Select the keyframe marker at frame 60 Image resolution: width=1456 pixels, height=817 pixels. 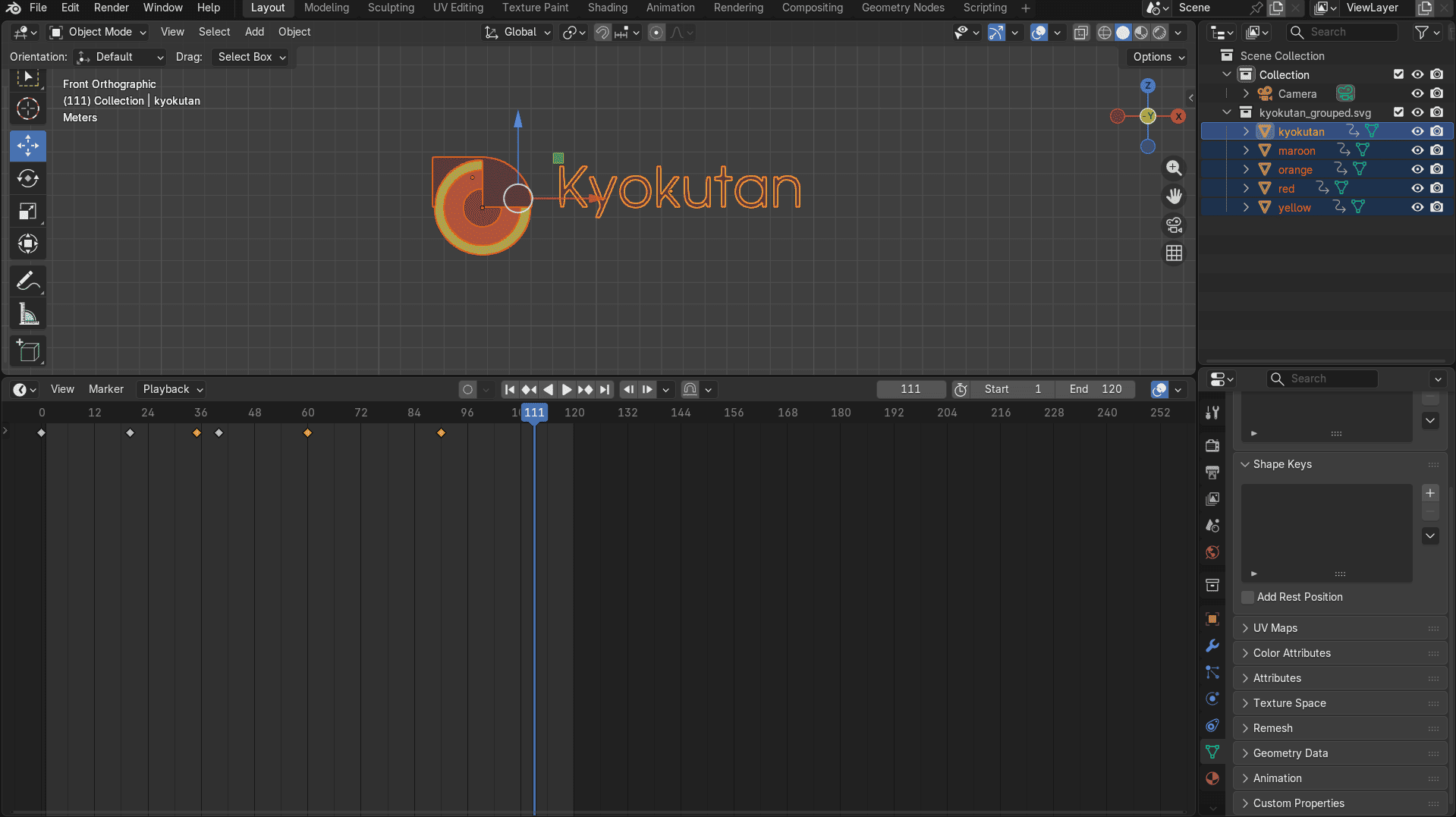307,432
